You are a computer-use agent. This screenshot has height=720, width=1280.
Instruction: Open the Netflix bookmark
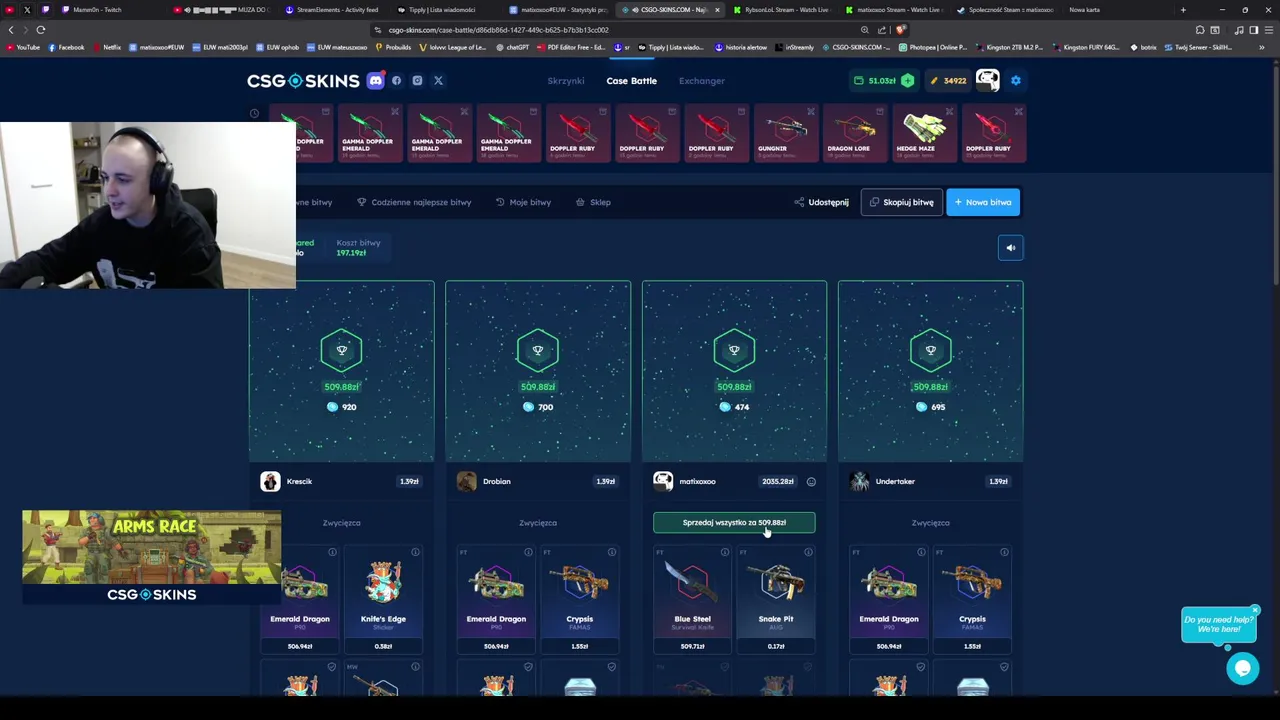[x=107, y=47]
